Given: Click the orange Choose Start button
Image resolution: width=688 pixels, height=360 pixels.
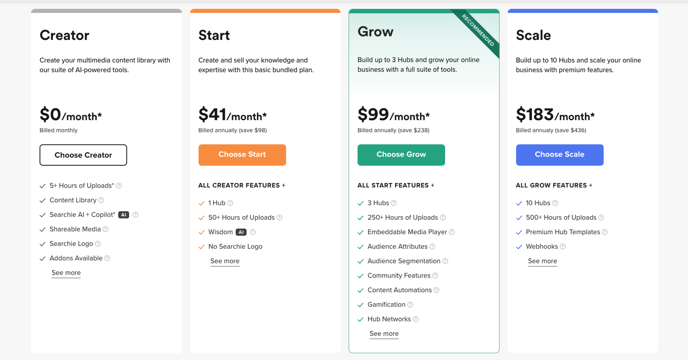Looking at the screenshot, I should [x=242, y=155].
